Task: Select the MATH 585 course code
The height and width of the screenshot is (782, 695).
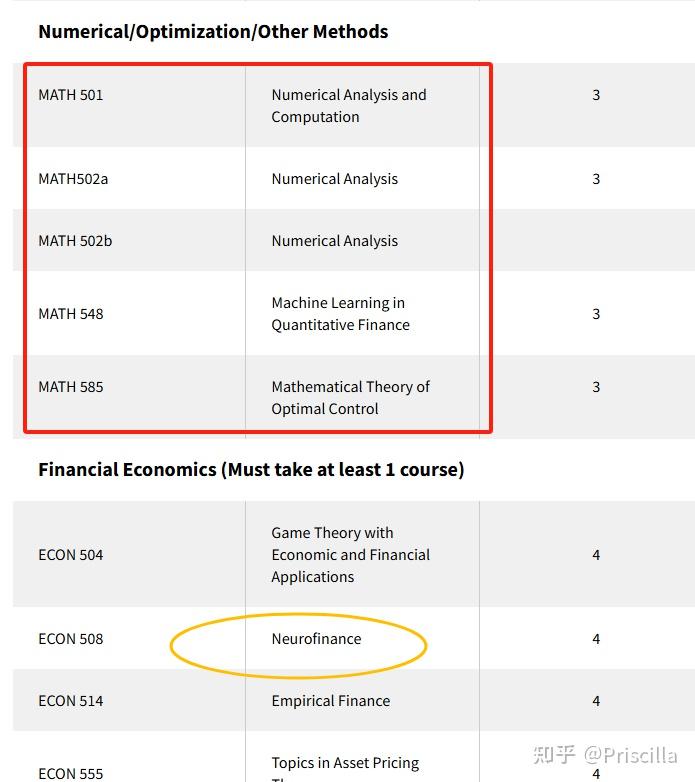Action: (71, 387)
